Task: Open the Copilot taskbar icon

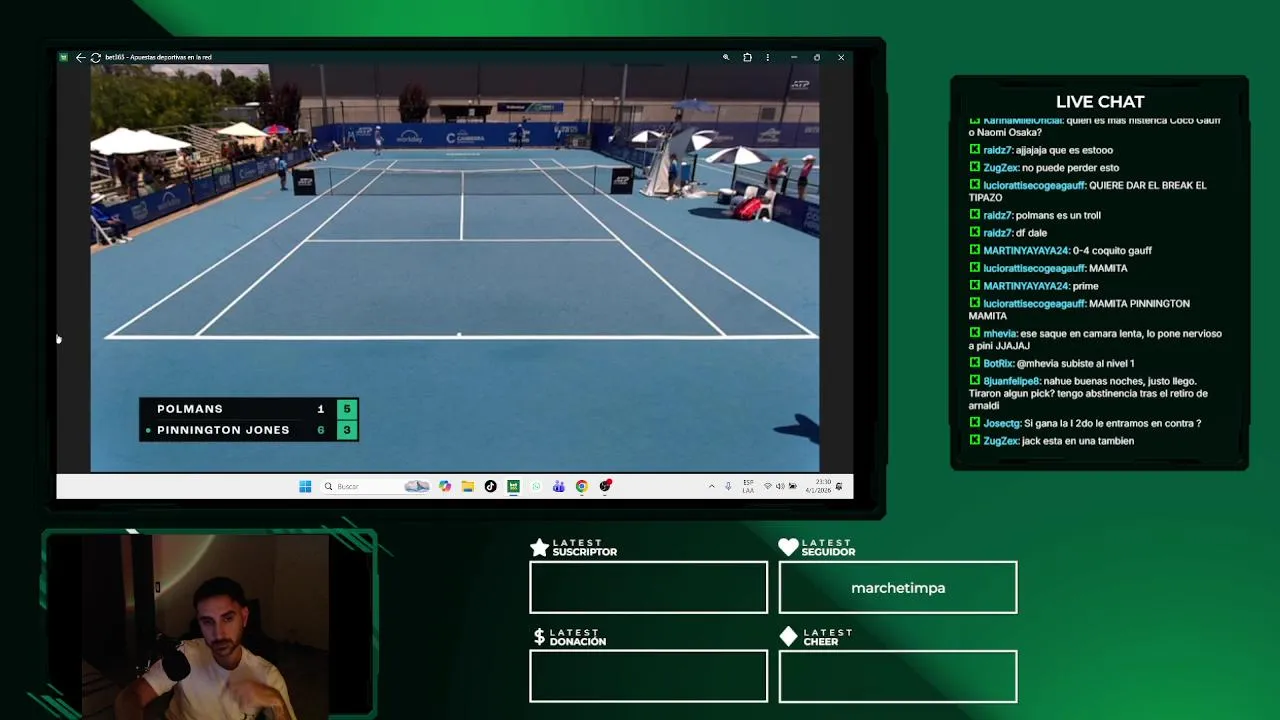Action: point(445,486)
